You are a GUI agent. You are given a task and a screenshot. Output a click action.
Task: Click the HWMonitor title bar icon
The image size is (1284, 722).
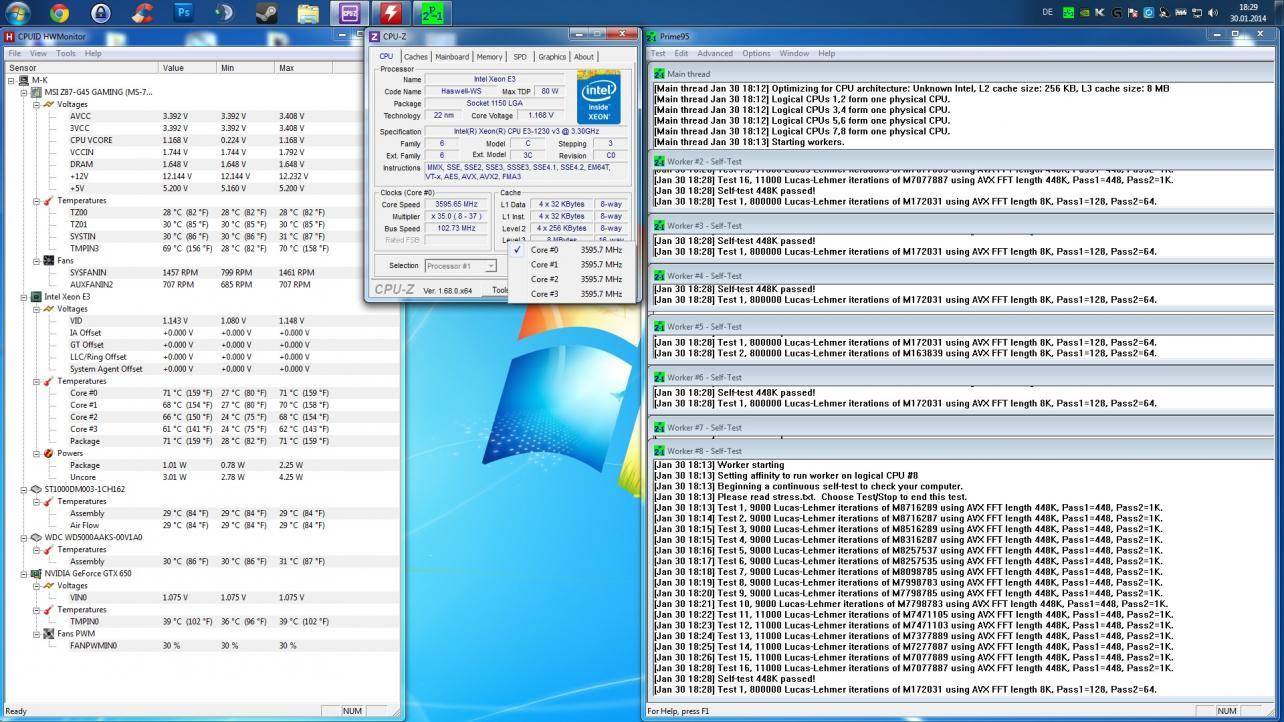pyautogui.click(x=9, y=37)
